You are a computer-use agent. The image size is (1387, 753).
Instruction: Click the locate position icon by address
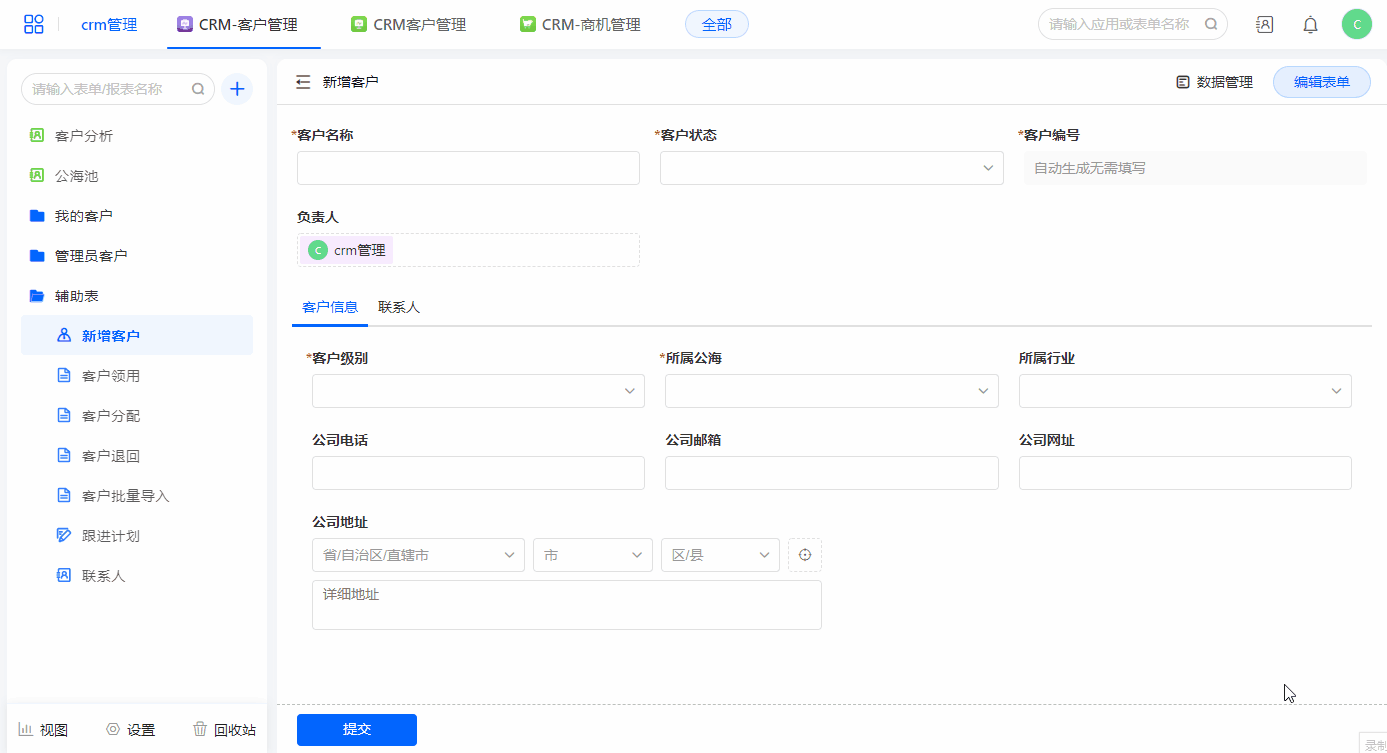coord(805,555)
